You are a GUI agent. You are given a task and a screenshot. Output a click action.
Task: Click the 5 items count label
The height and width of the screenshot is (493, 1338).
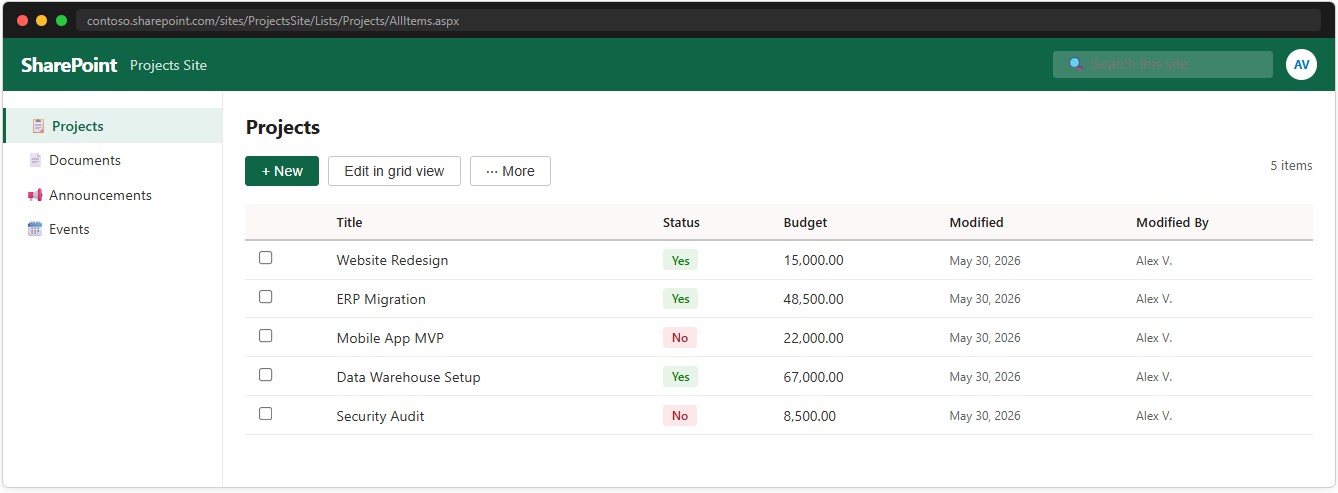click(x=1291, y=166)
